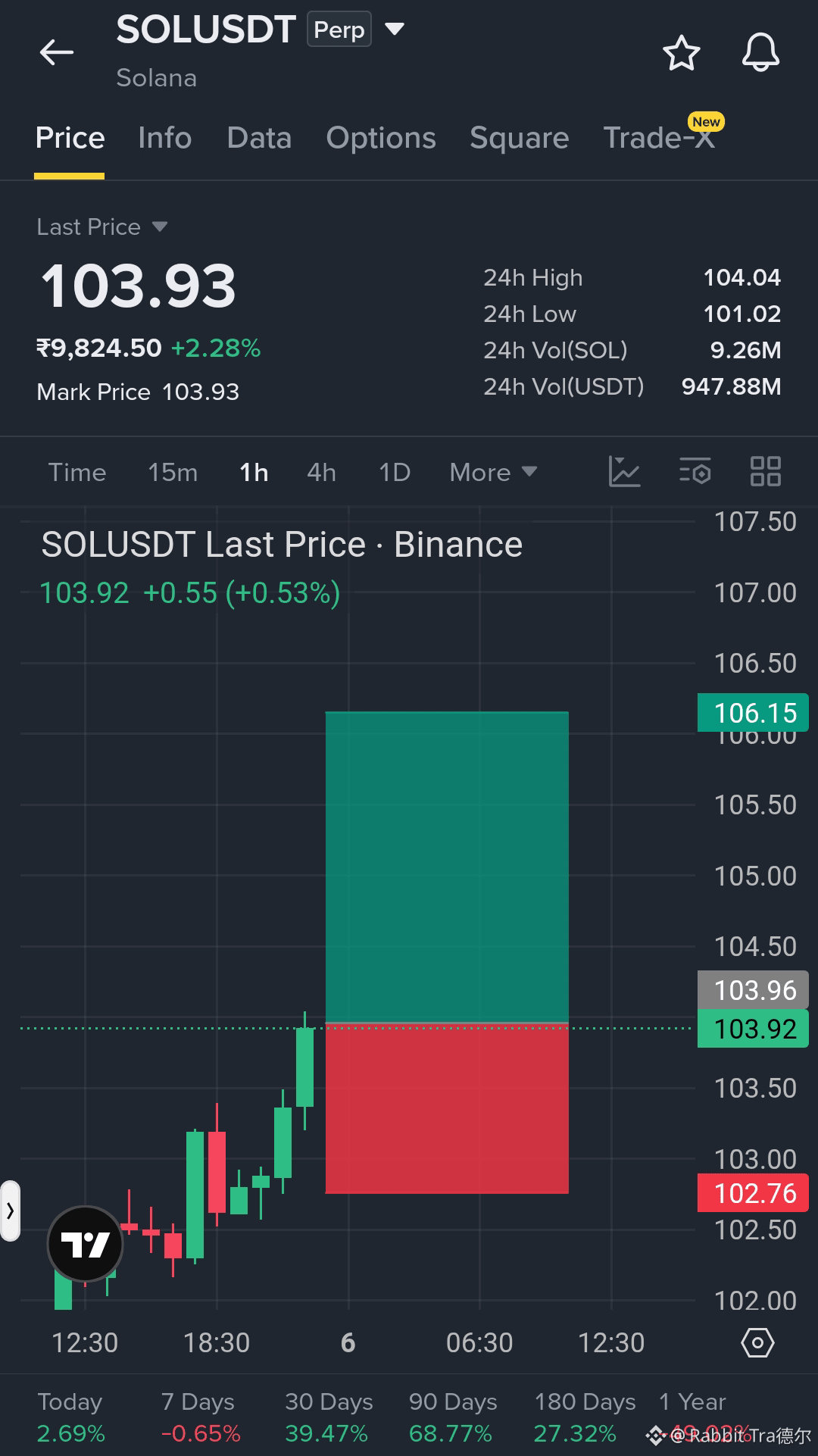Viewport: 818px width, 1456px height.
Task: Expand the left side panel arrow
Action: [x=10, y=1211]
